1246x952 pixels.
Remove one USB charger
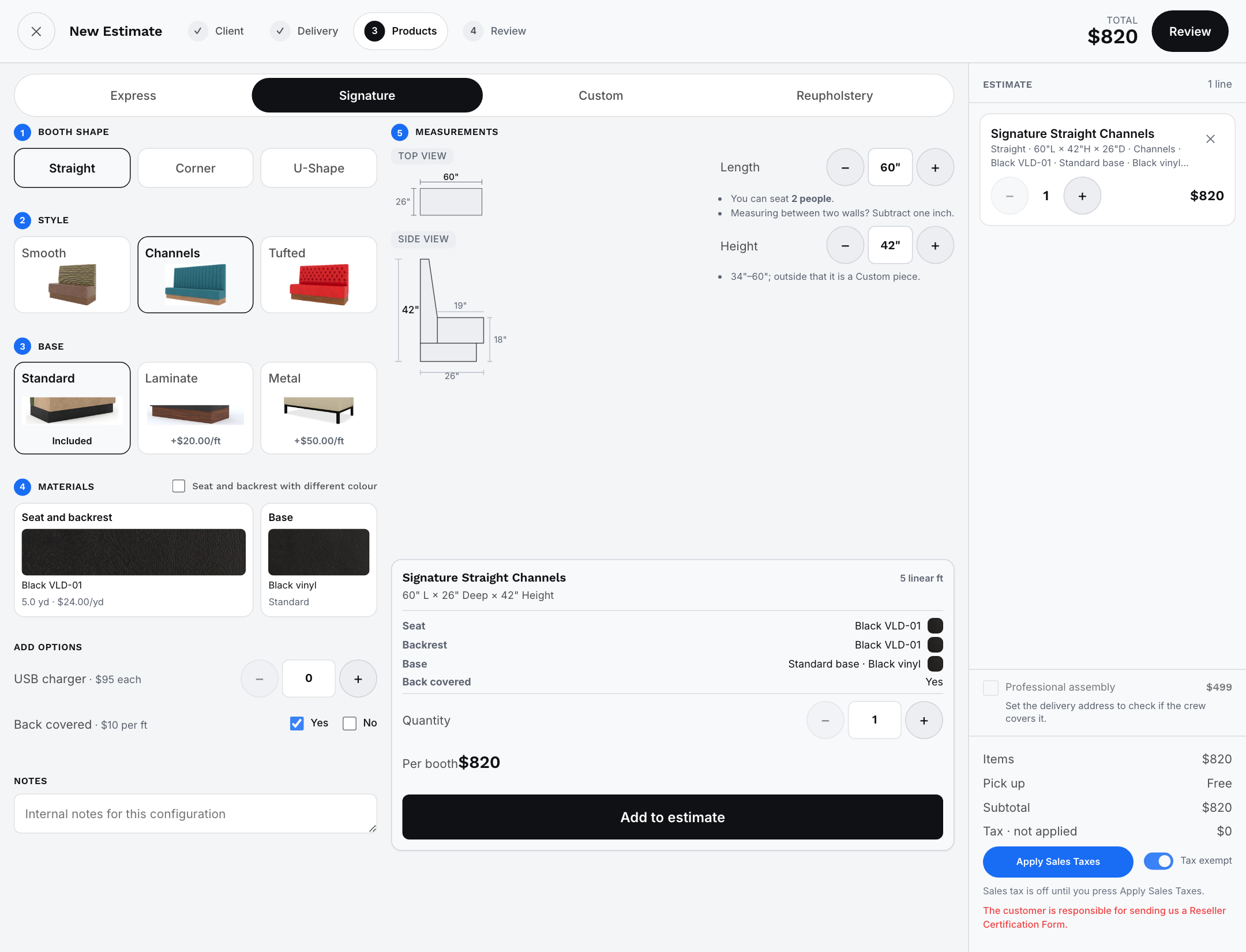click(x=260, y=679)
